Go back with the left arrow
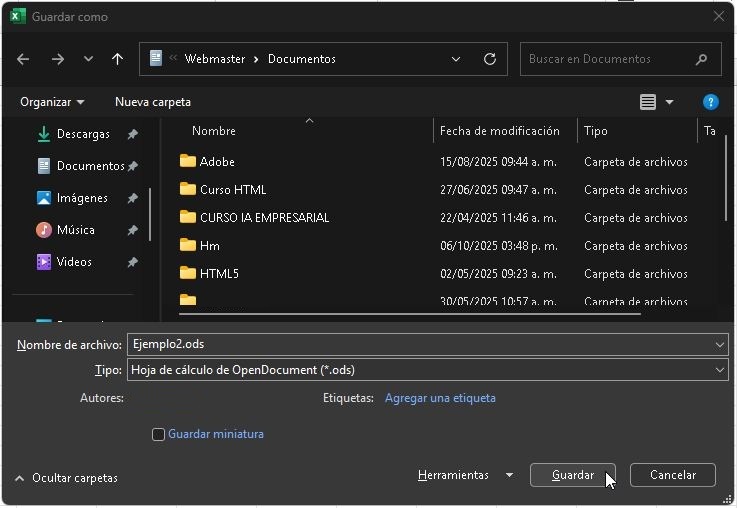737x508 pixels. 23,59
